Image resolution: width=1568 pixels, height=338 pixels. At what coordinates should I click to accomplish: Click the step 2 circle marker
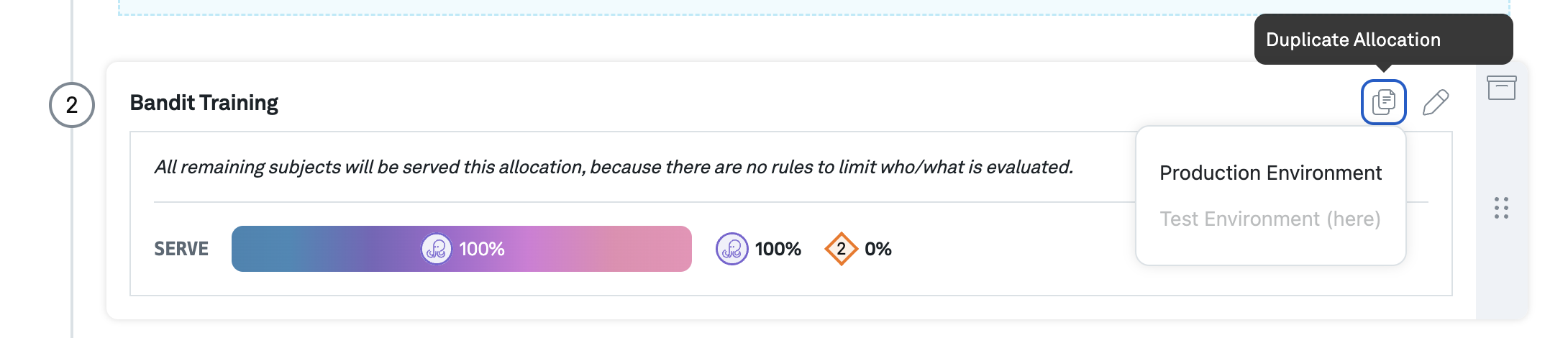click(x=72, y=105)
